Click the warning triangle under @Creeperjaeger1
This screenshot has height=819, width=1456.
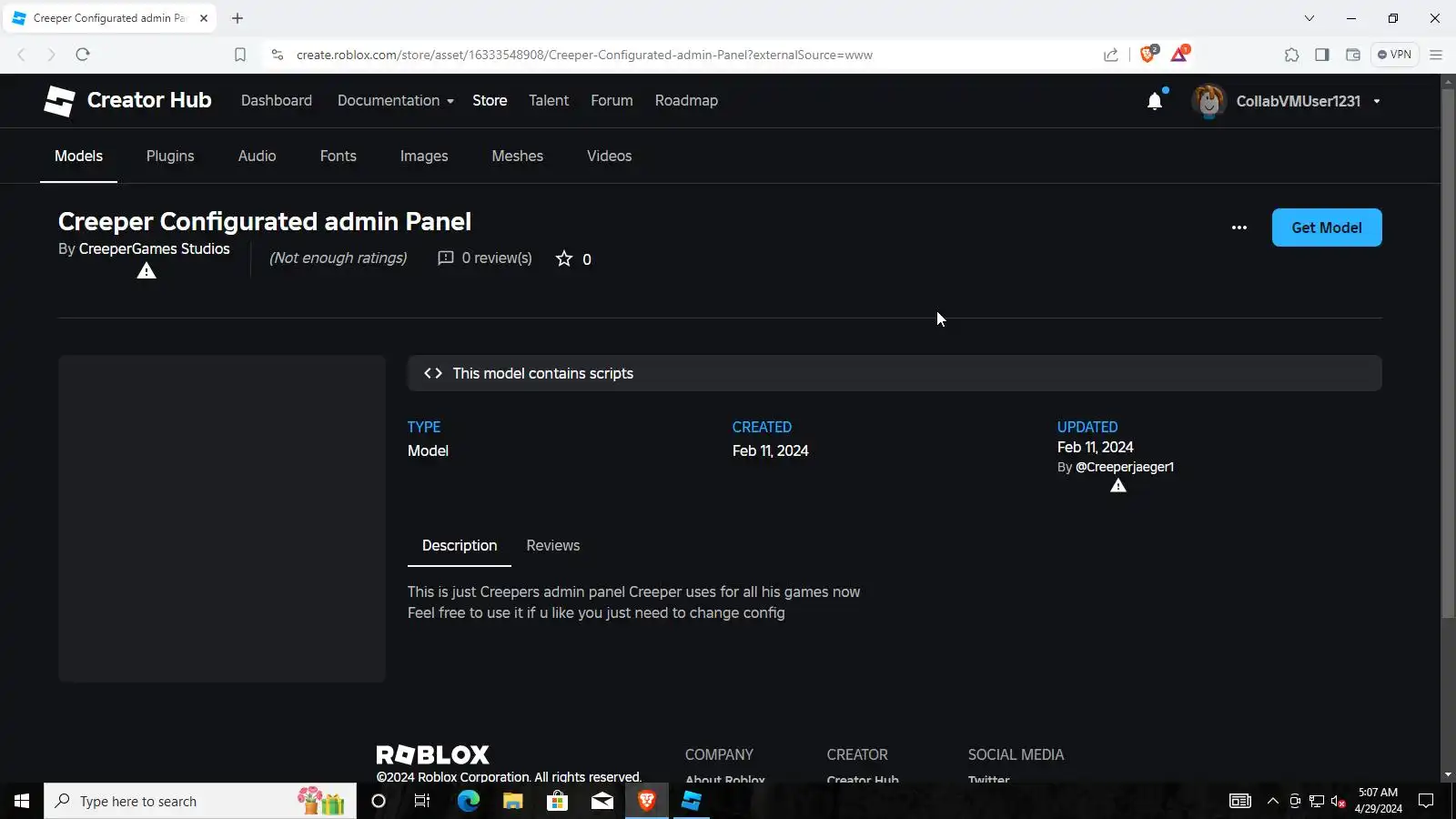point(1118,486)
